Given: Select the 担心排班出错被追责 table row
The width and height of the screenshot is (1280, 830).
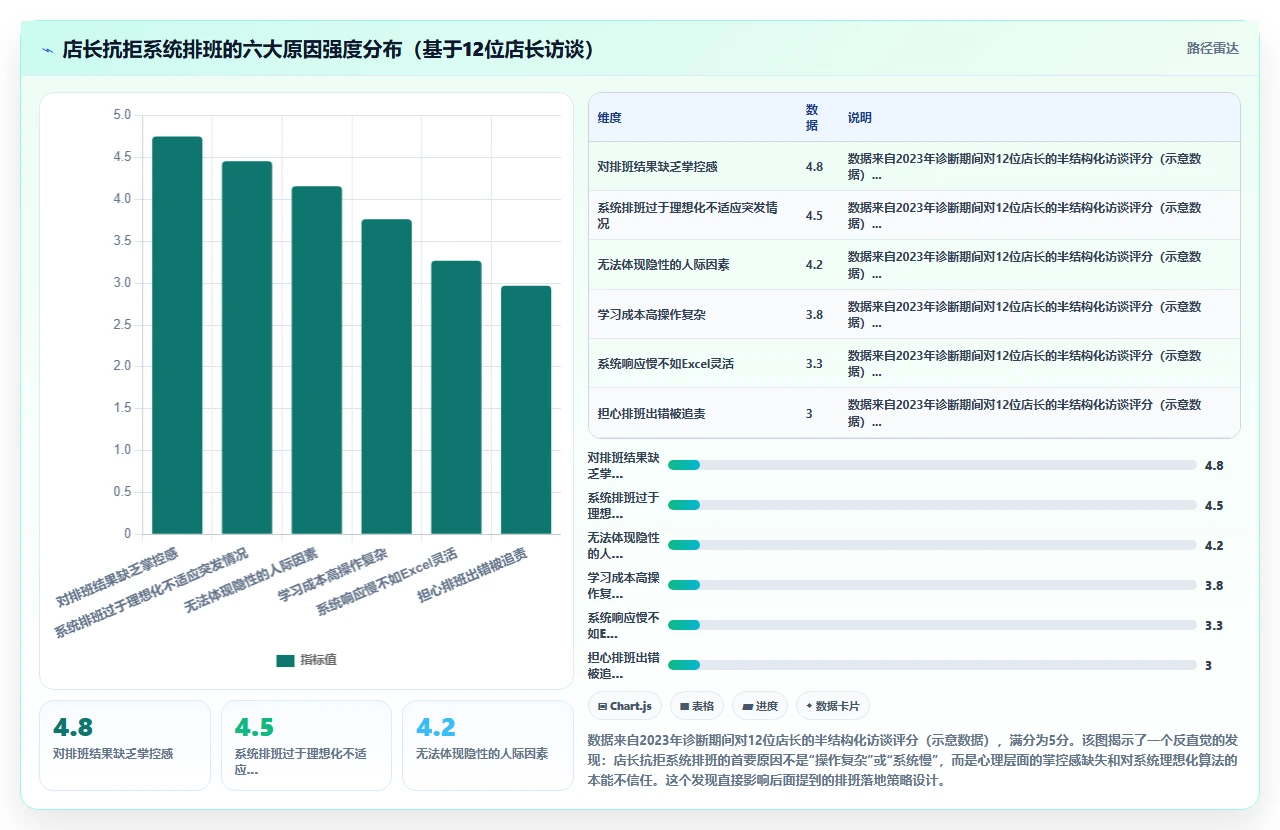Looking at the screenshot, I should tap(914, 413).
